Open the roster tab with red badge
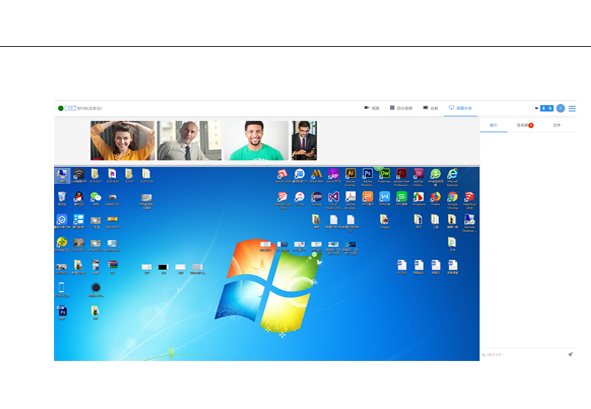This screenshot has height=409, width=591. 525,125
